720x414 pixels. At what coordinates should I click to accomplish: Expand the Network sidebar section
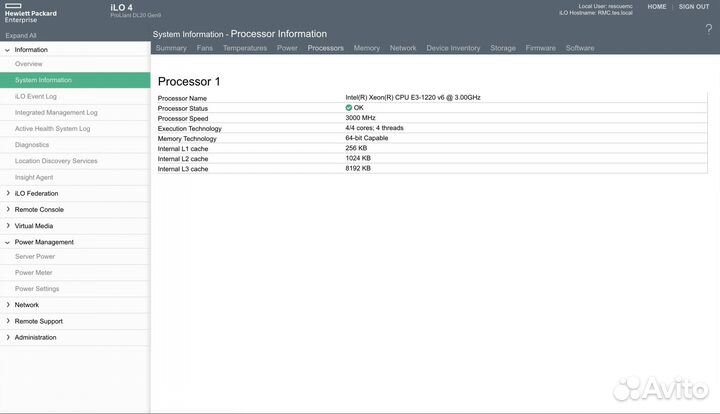click(x=8, y=305)
